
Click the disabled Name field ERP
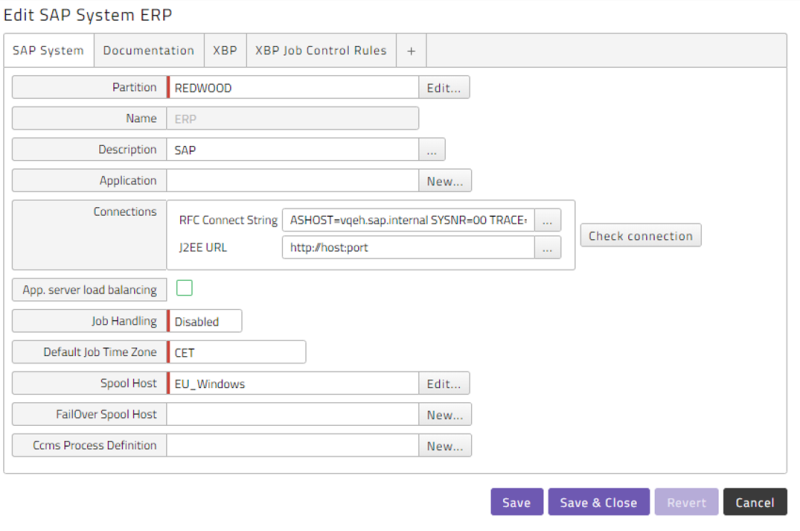(x=293, y=118)
